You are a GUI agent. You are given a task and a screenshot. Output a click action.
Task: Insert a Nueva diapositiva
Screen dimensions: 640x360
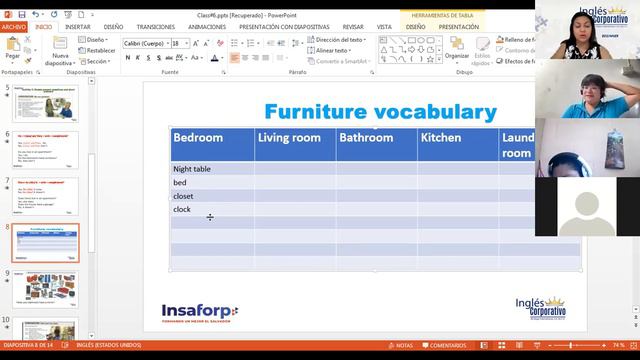click(60, 51)
